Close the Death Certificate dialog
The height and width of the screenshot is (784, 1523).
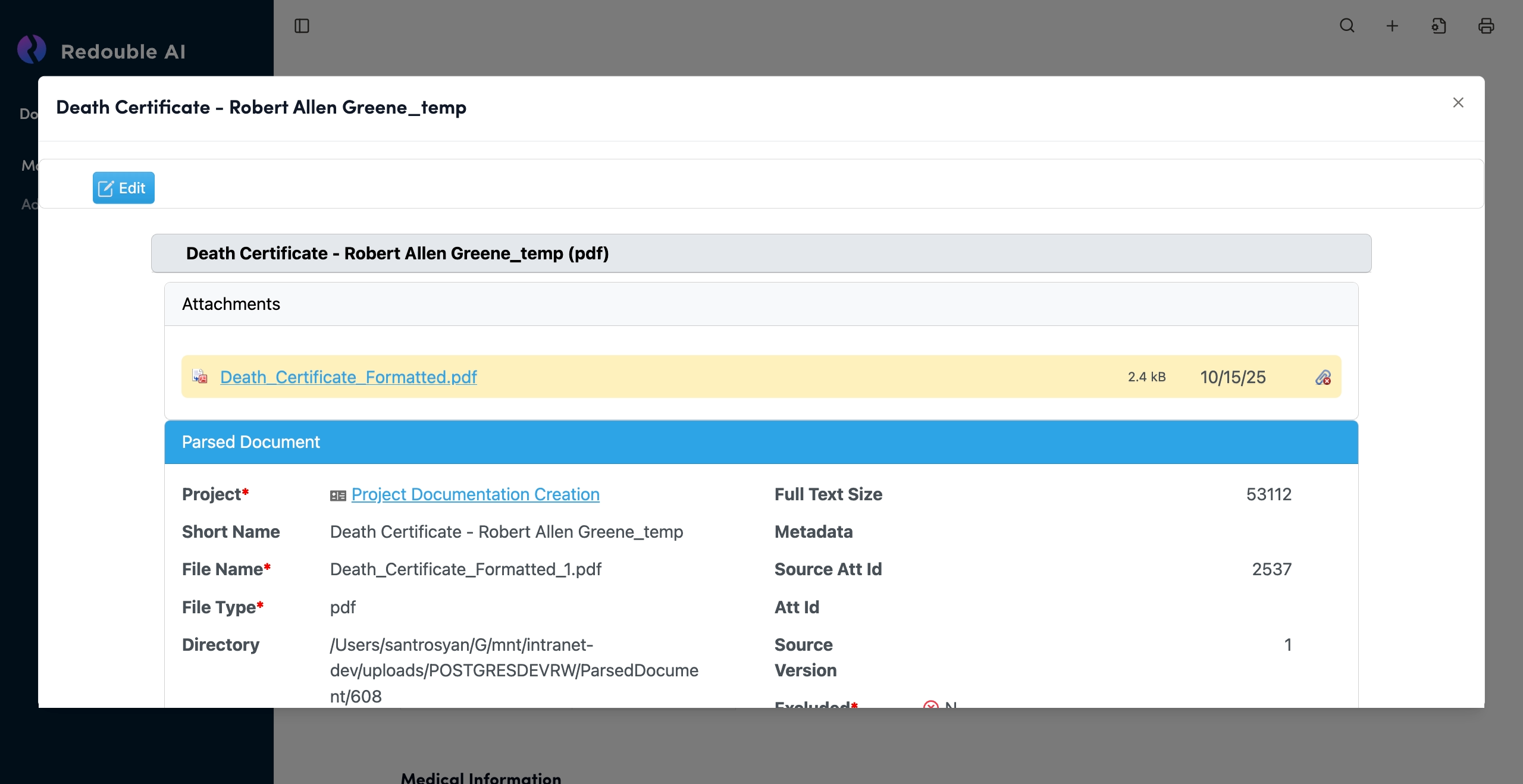tap(1458, 103)
